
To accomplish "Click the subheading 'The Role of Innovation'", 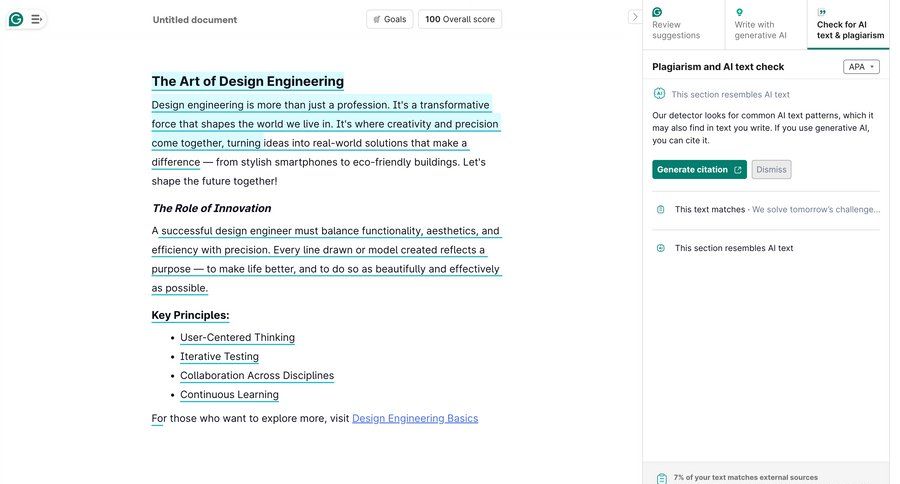I will [x=211, y=208].
